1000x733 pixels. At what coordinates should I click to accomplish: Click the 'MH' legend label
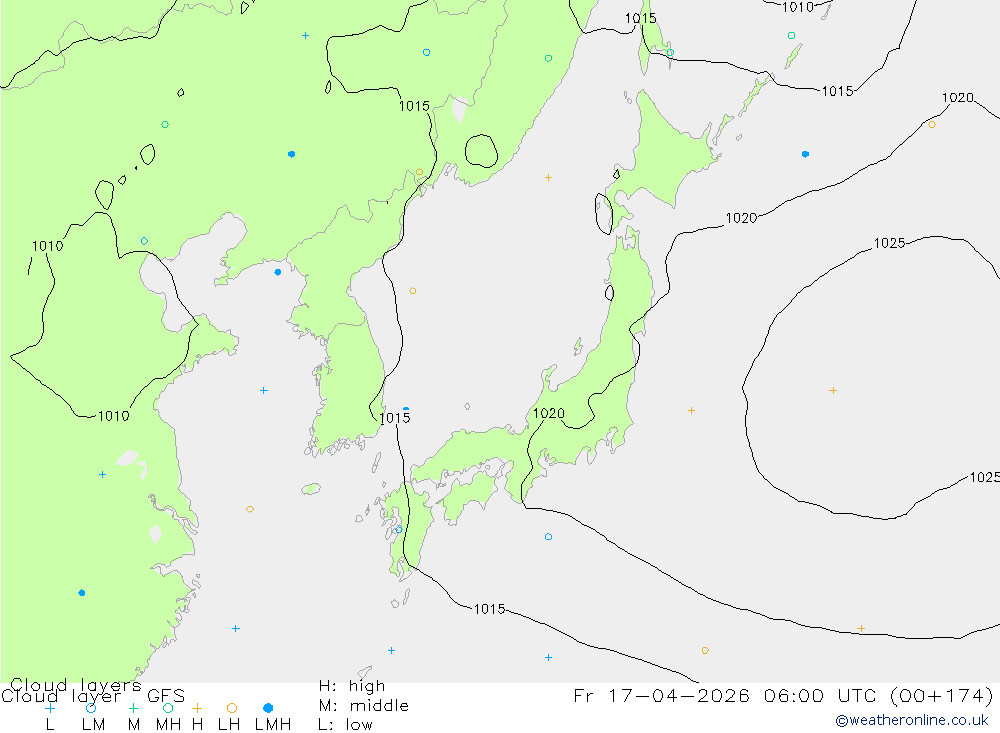168,725
